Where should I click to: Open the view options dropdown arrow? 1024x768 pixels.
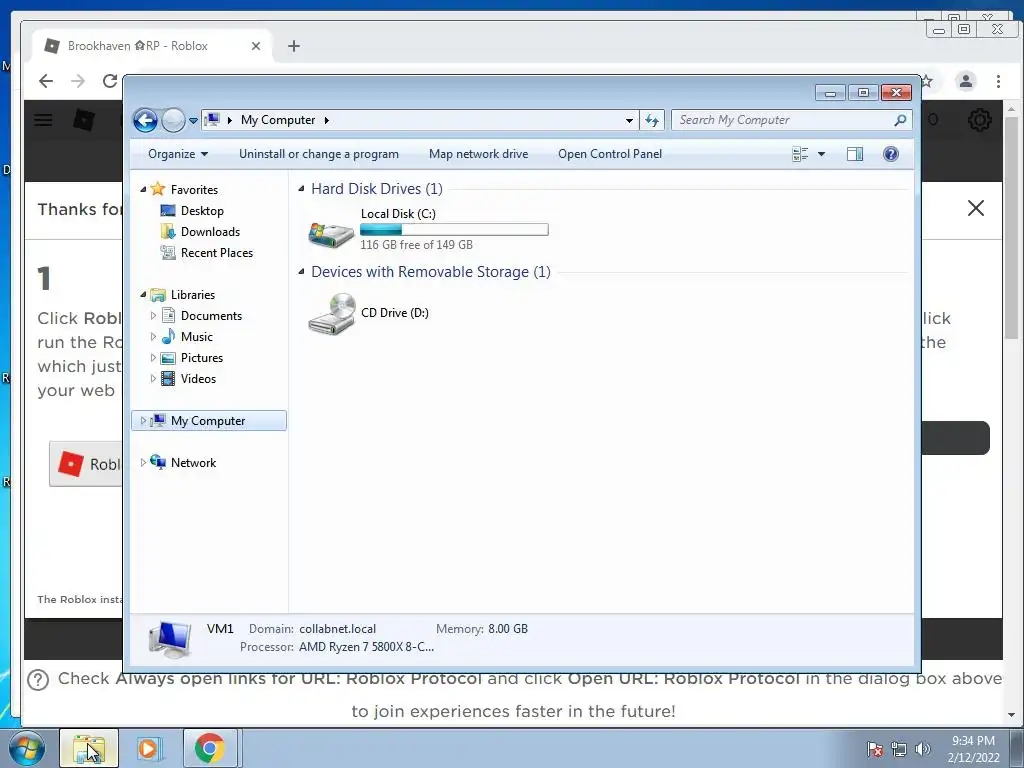pyautogui.click(x=822, y=154)
